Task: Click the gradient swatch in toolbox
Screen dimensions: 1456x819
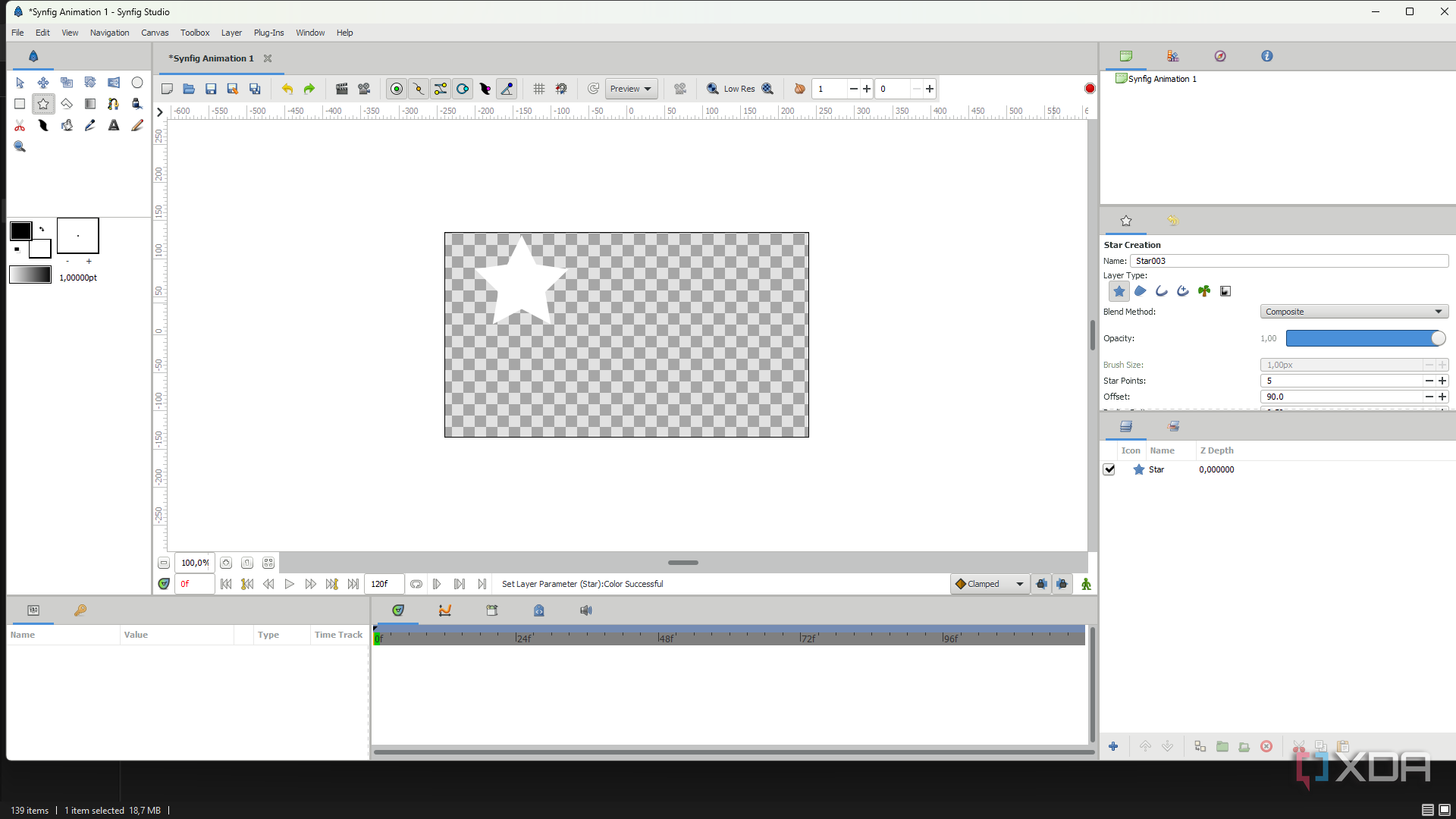Action: coord(30,275)
